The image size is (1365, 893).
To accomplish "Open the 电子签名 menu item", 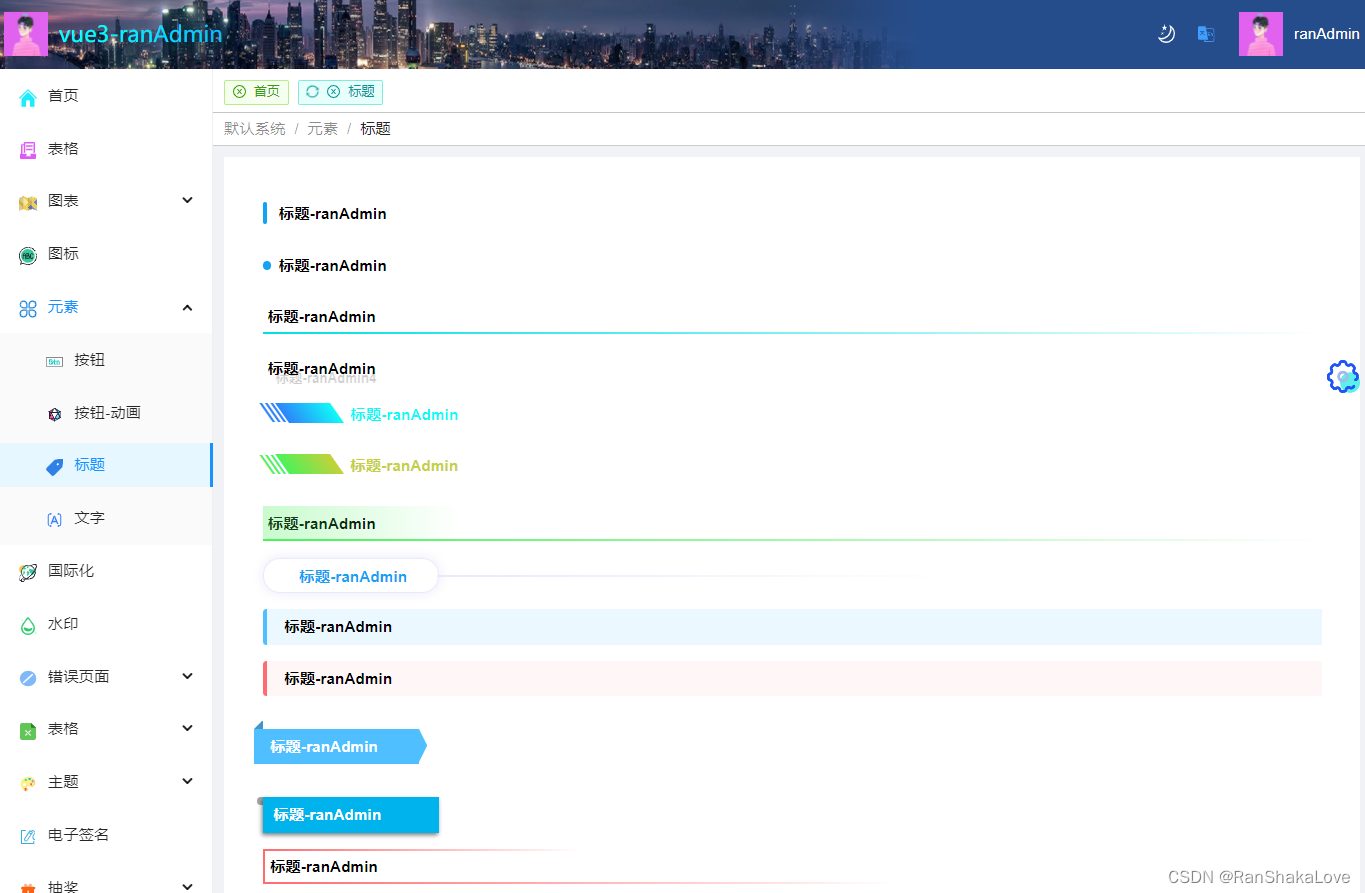I will click(106, 835).
